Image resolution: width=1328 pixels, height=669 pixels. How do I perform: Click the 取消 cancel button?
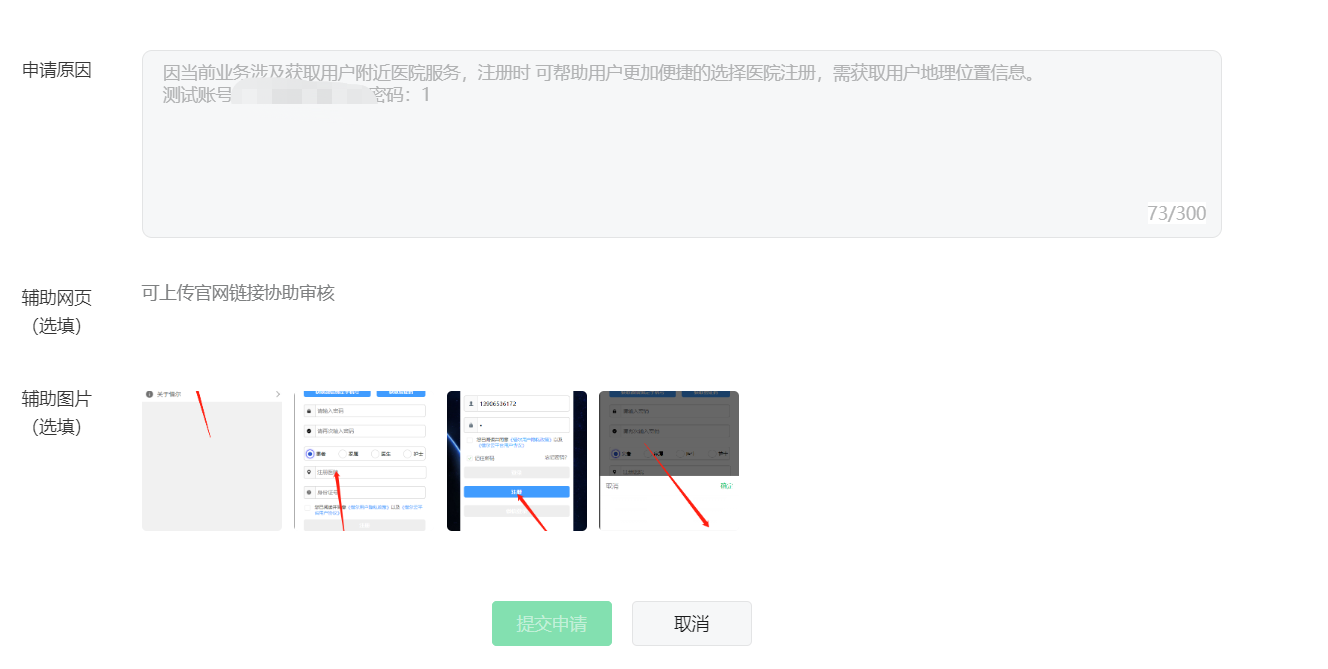pos(691,623)
